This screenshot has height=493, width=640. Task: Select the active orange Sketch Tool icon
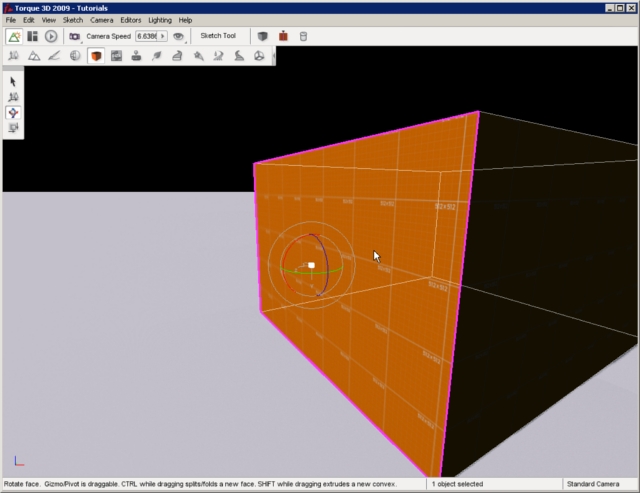click(96, 56)
